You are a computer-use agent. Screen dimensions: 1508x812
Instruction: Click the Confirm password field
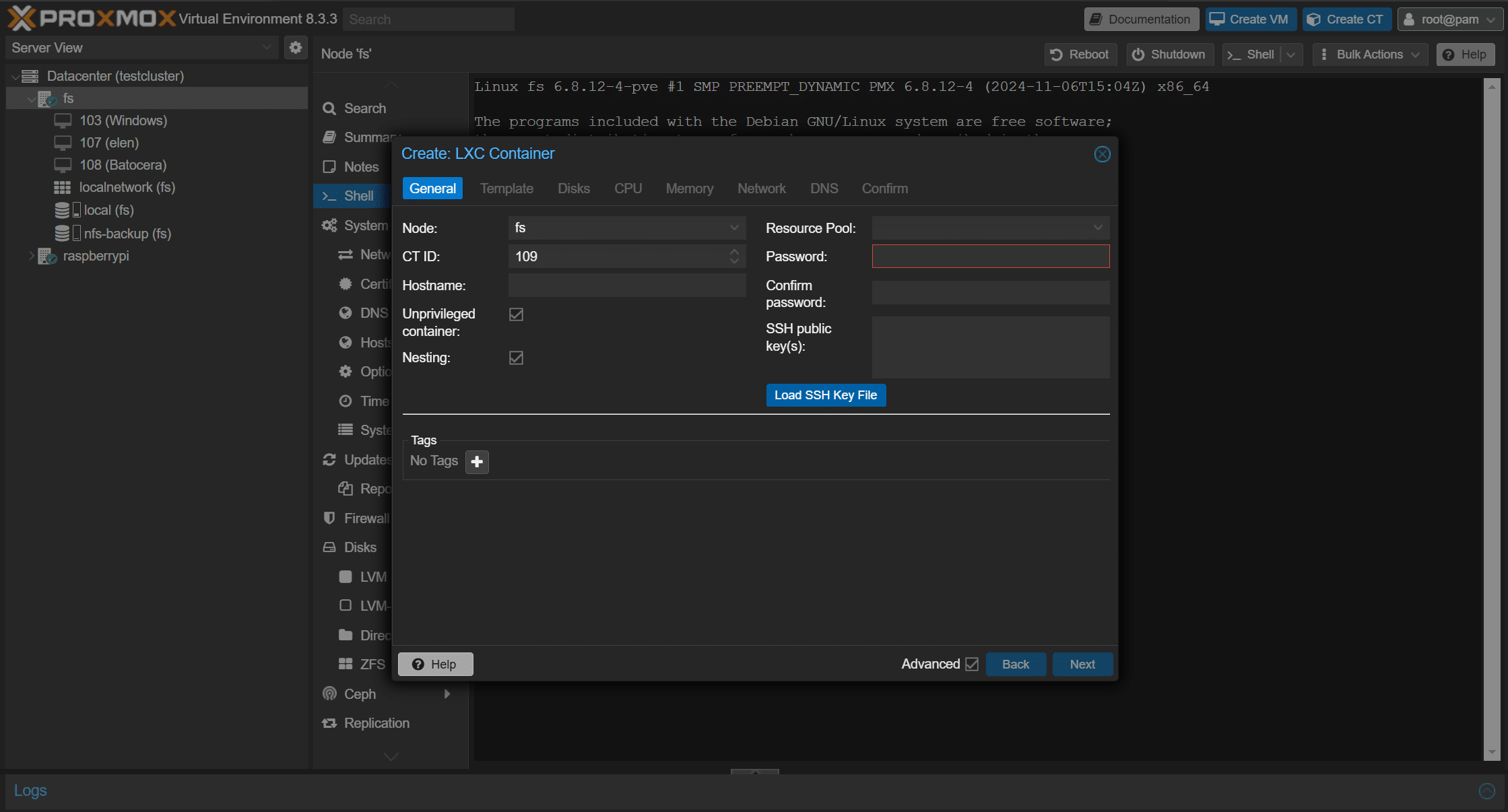click(x=991, y=293)
